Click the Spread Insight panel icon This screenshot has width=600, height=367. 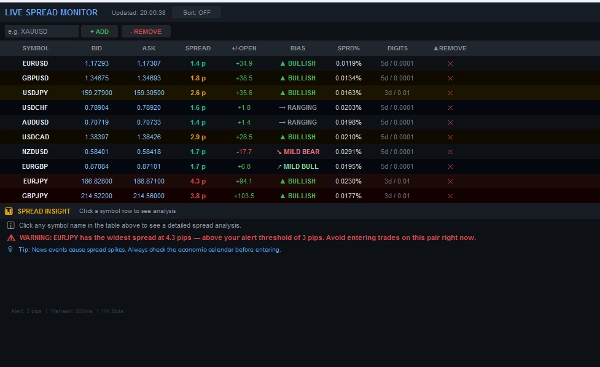(x=8, y=211)
